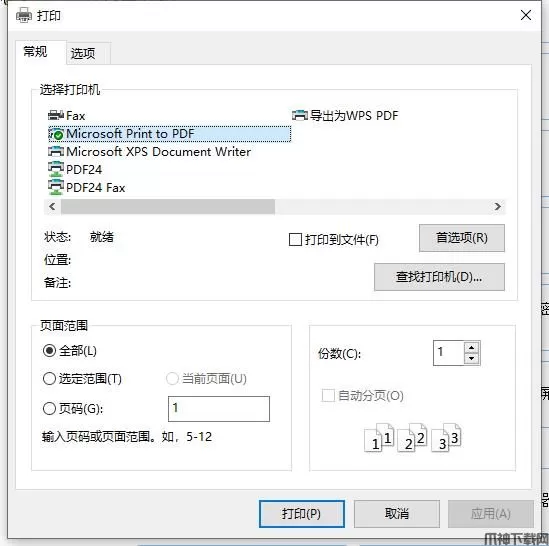Screen dimensions: 549x546
Task: Click the 查找打印机(D)... button
Action: 439,277
